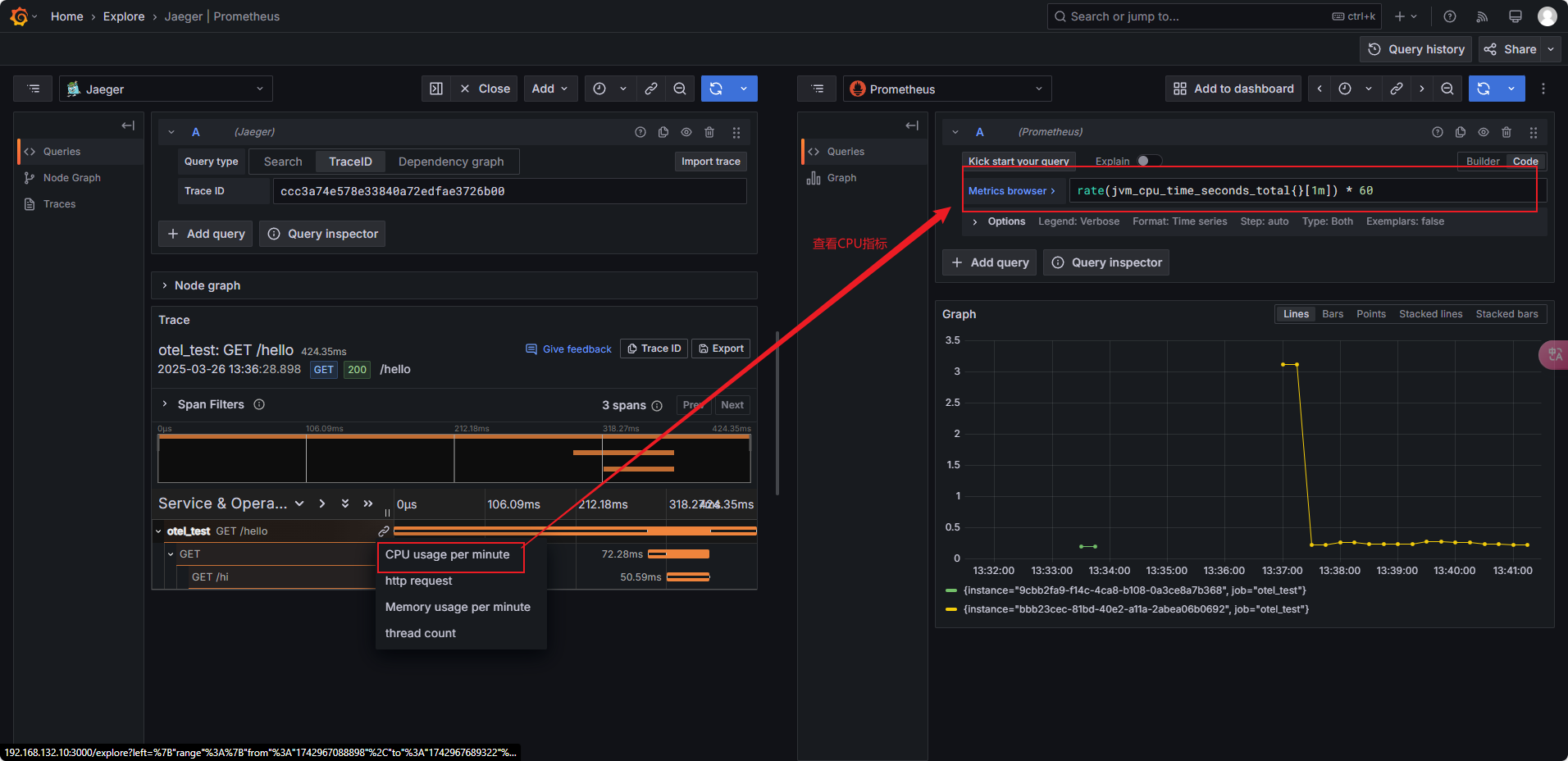Viewport: 1568px width, 761px height.
Task: Export the trace
Action: (x=721, y=349)
